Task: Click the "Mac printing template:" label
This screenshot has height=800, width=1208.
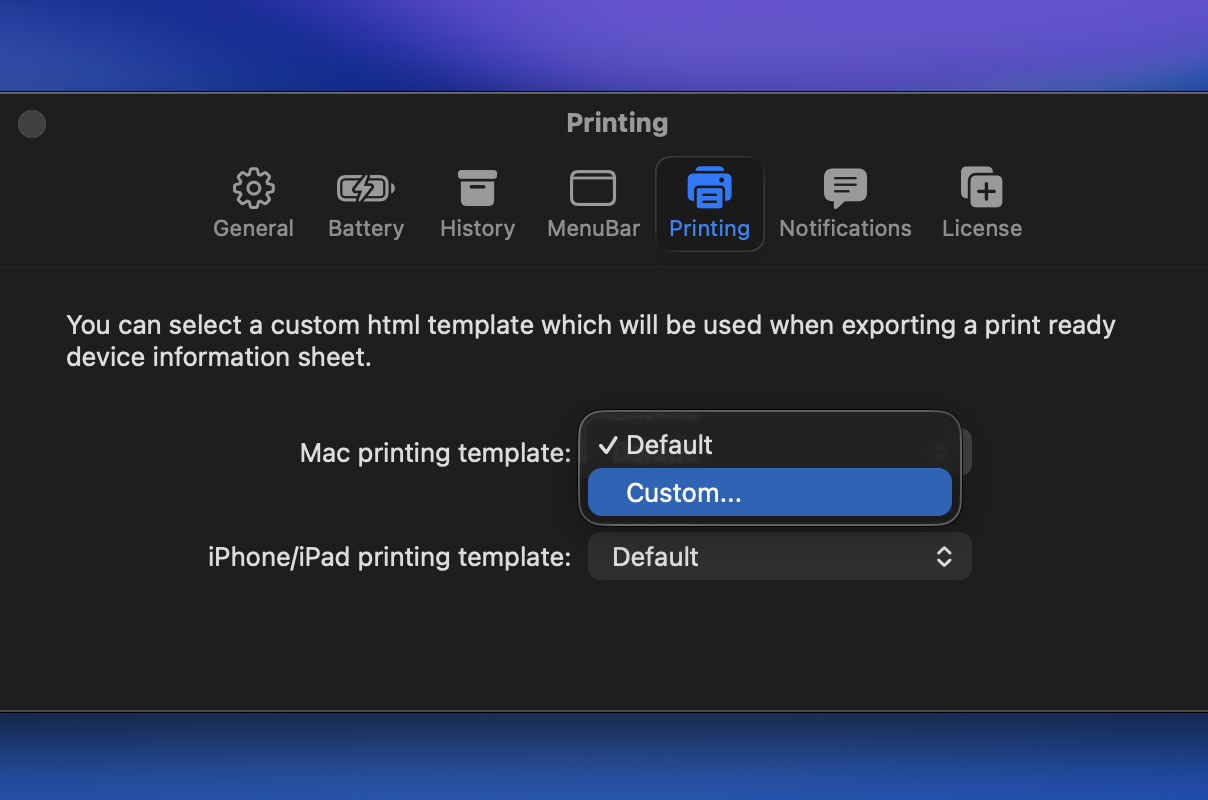Action: coord(435,453)
